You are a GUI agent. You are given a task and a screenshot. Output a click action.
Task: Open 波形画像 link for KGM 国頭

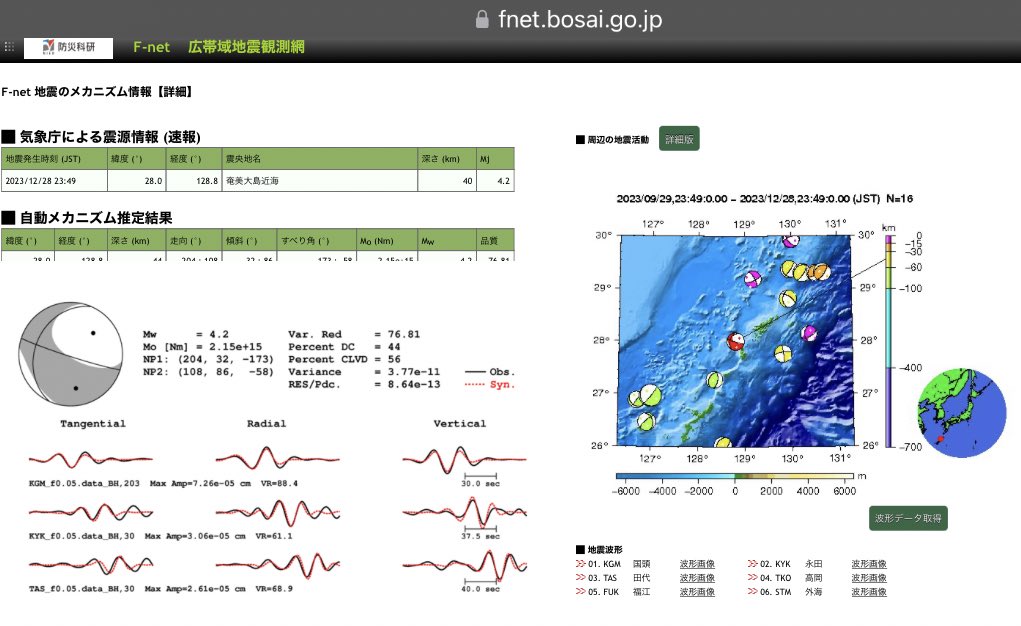(697, 564)
